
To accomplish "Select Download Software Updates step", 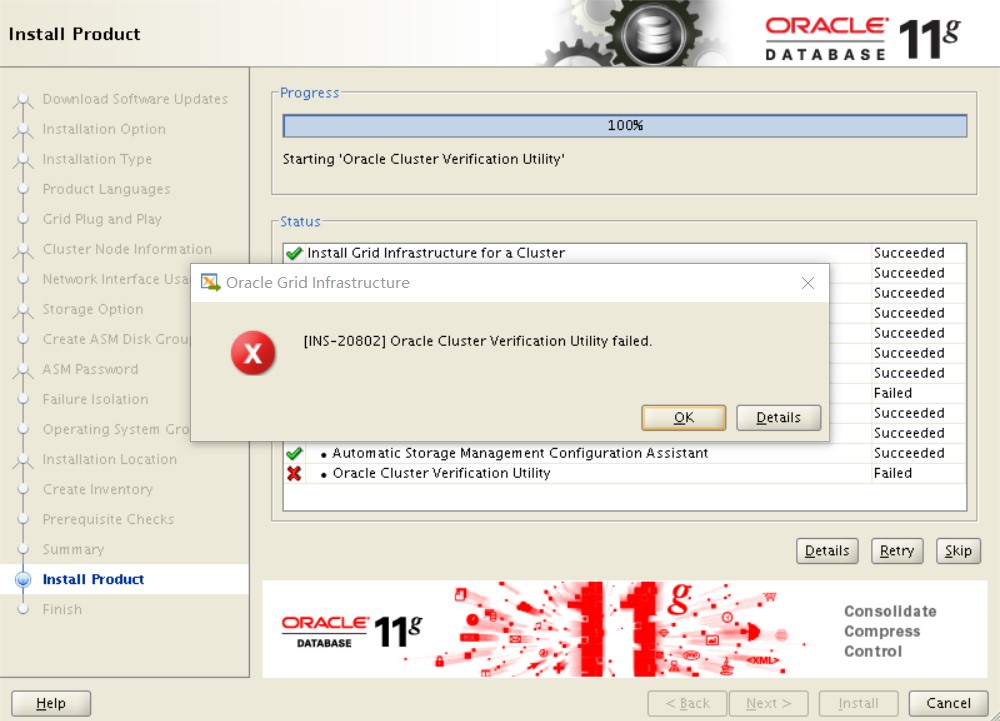I will [135, 99].
